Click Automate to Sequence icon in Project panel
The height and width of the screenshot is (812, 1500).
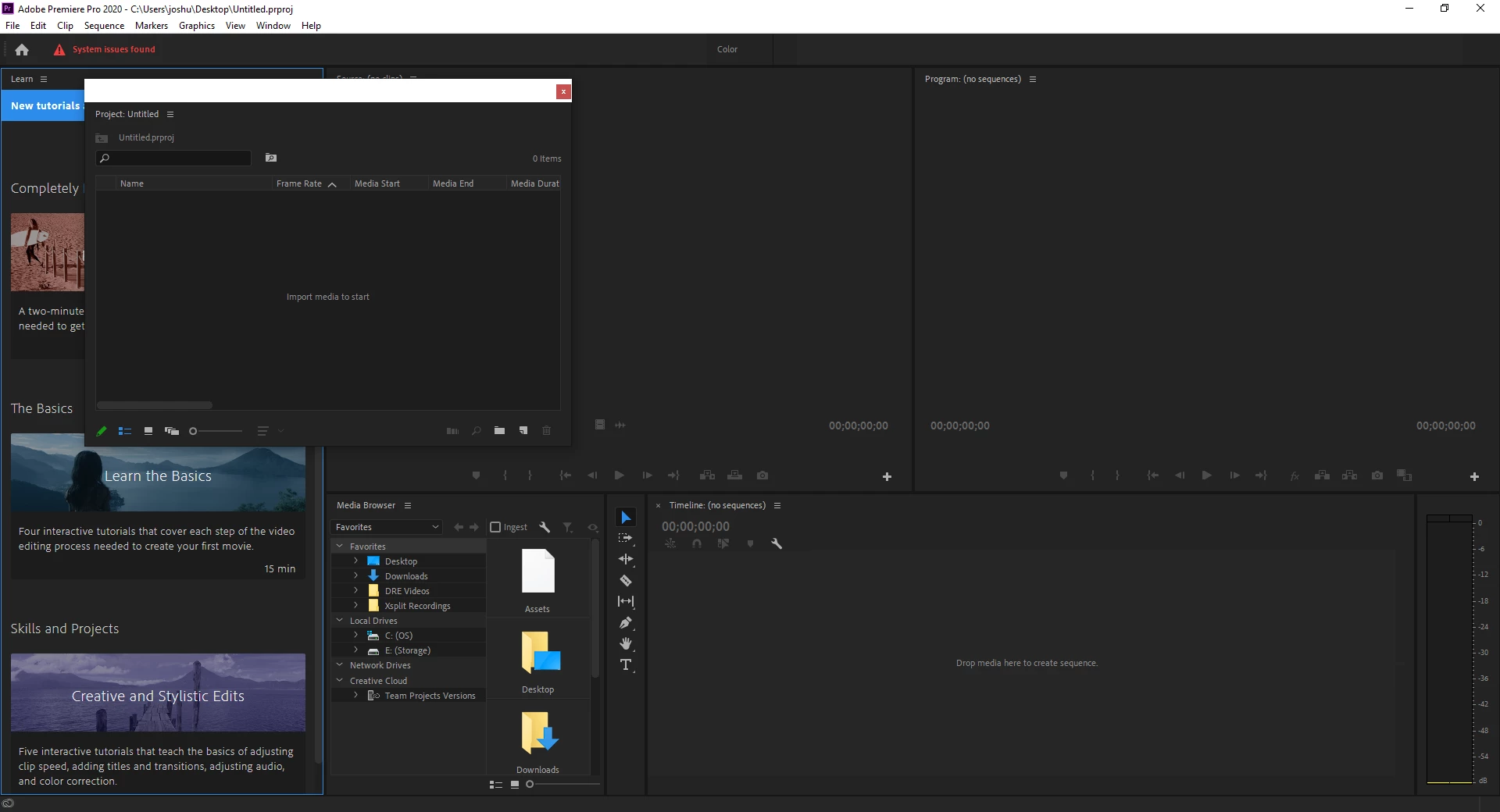pos(452,430)
